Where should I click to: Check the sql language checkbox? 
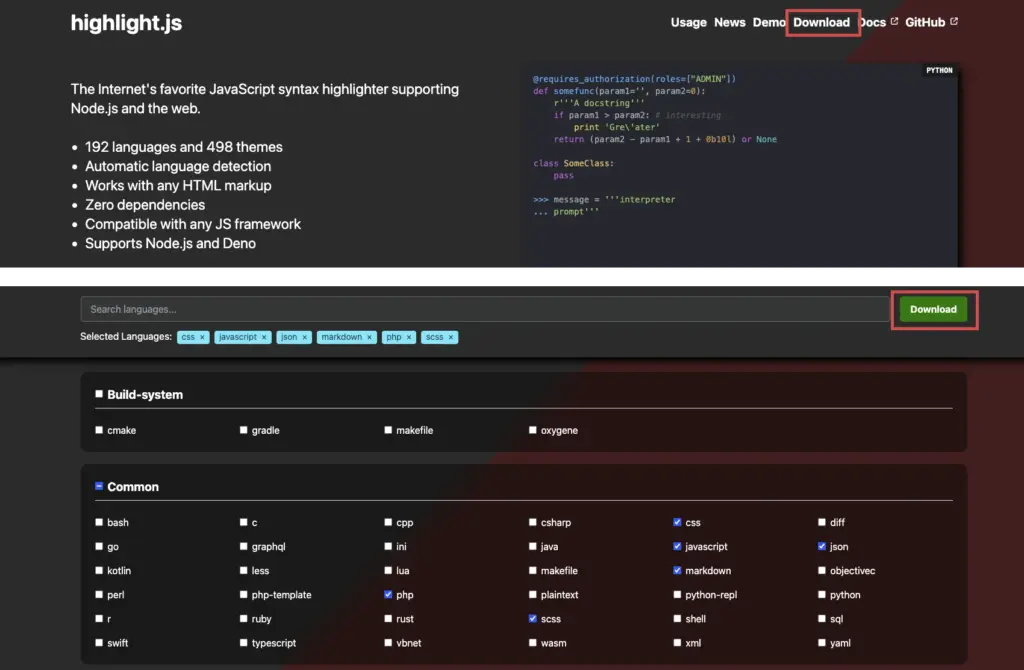(x=822, y=618)
